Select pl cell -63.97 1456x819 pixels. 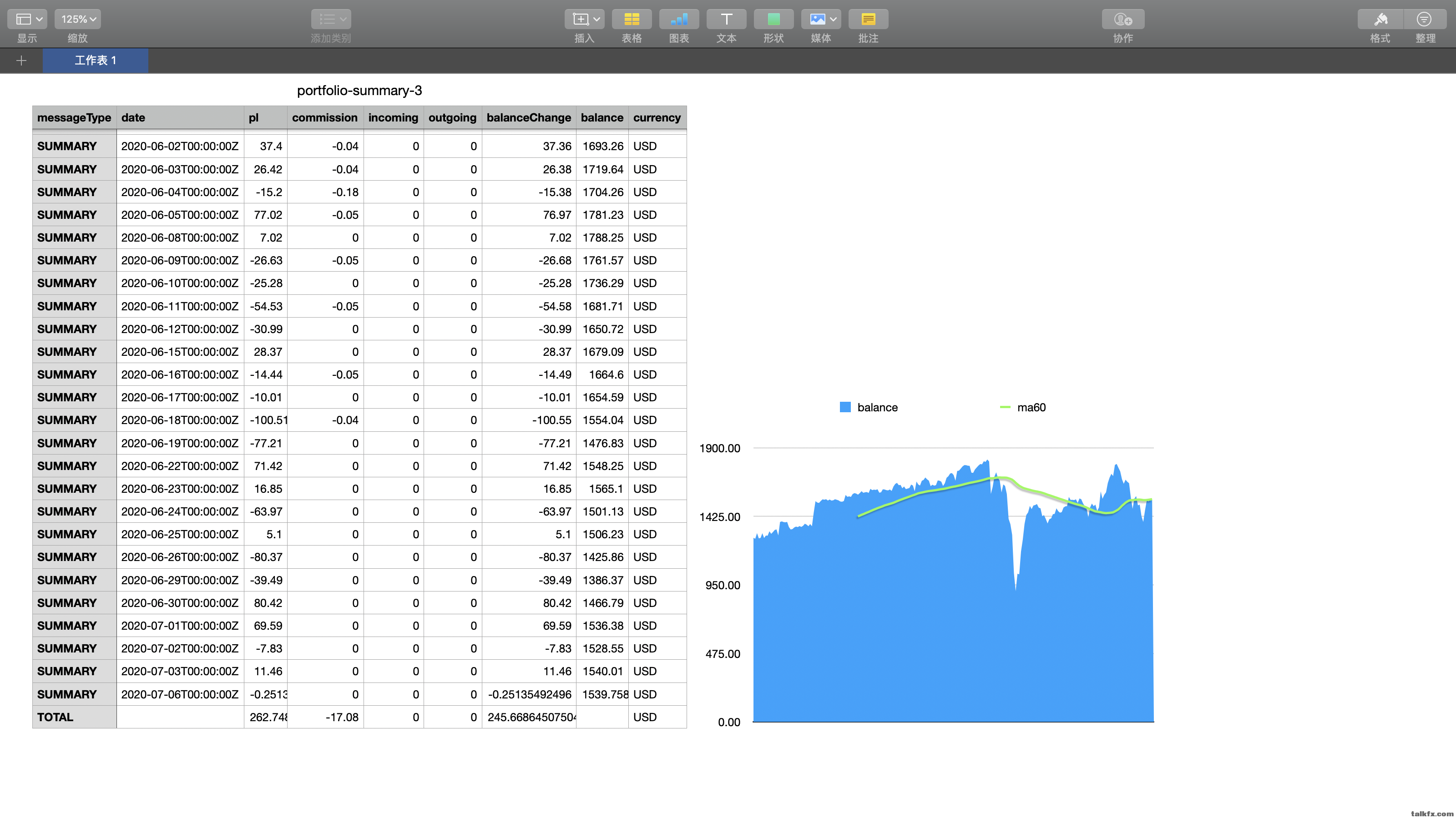(x=266, y=511)
